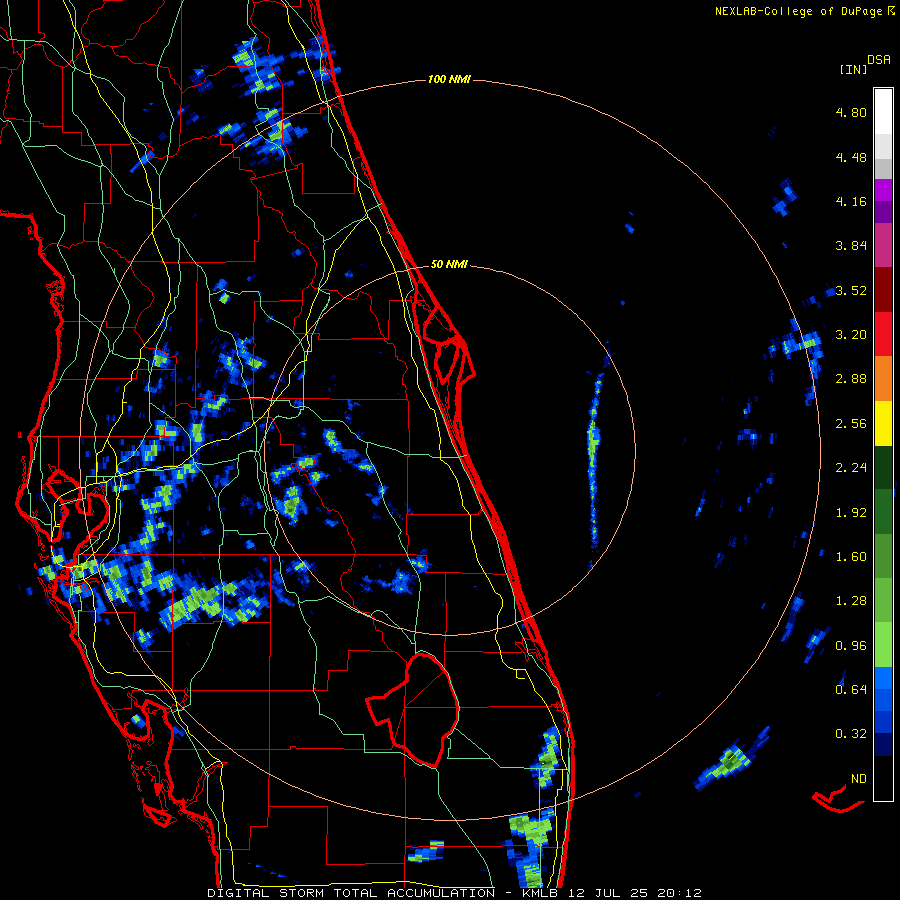Click the 3.52 legend value
The height and width of the screenshot is (900, 900).
851,290
